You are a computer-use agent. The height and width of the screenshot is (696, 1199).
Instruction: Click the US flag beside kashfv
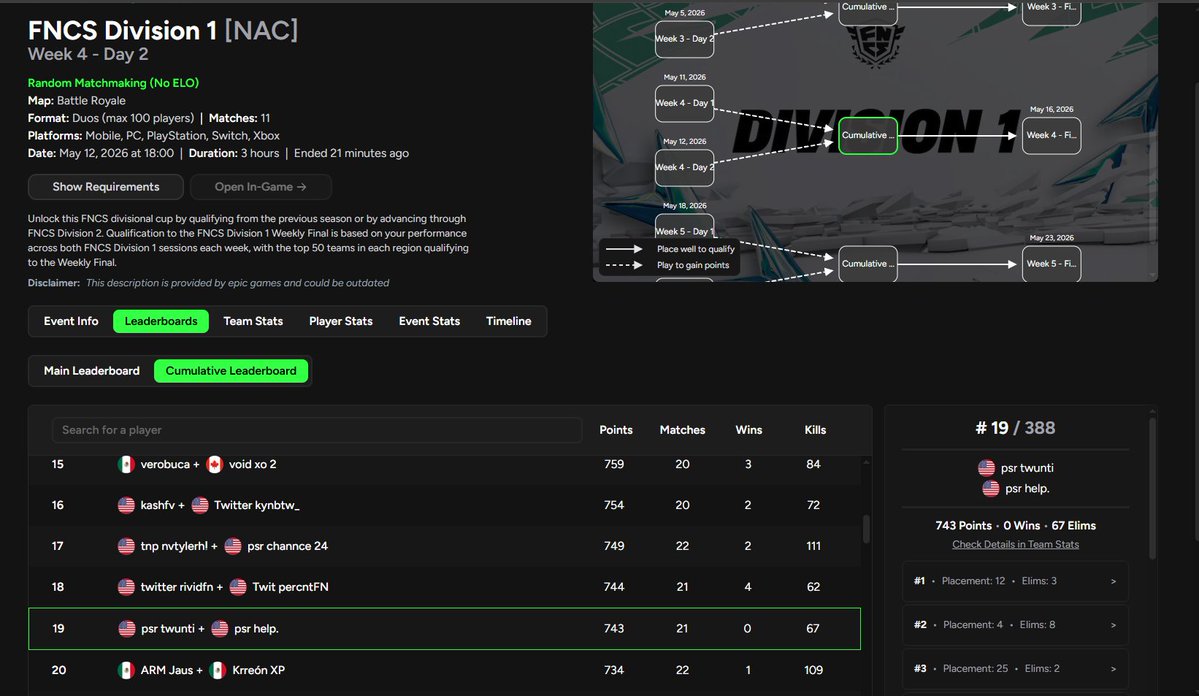pyautogui.click(x=126, y=505)
